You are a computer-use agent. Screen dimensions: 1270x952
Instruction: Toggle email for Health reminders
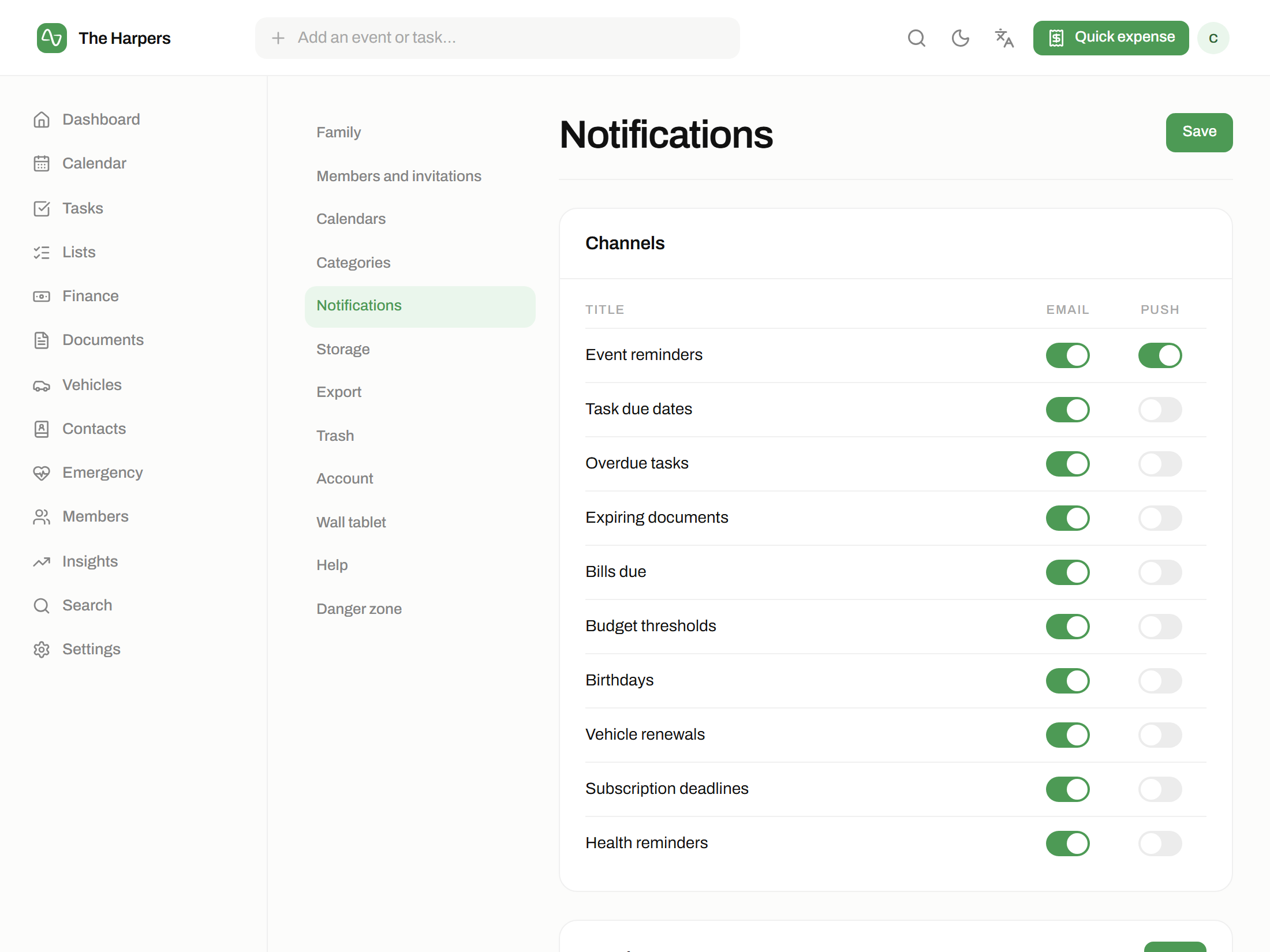point(1068,844)
